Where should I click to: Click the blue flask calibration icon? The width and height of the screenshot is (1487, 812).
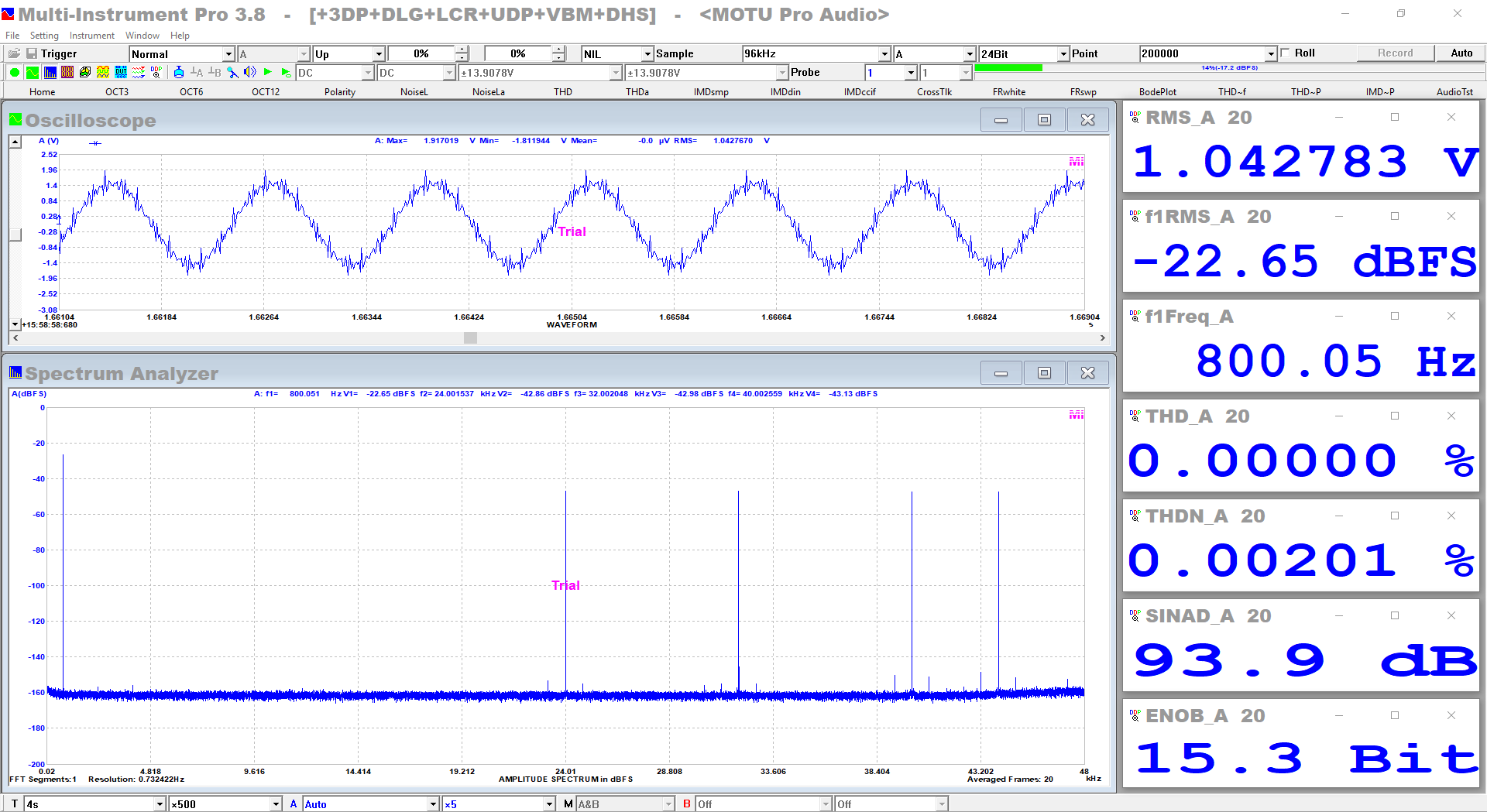(x=179, y=72)
